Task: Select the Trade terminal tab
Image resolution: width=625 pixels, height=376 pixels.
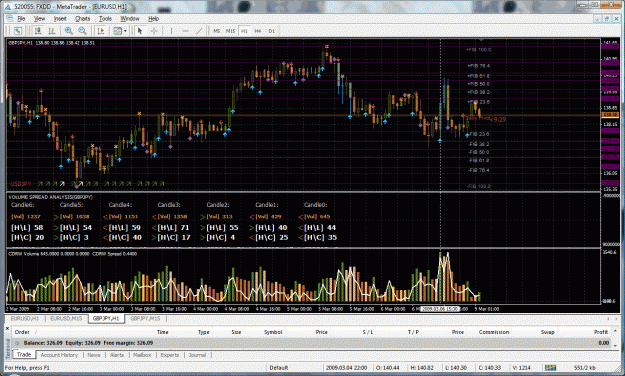Action: (x=24, y=354)
